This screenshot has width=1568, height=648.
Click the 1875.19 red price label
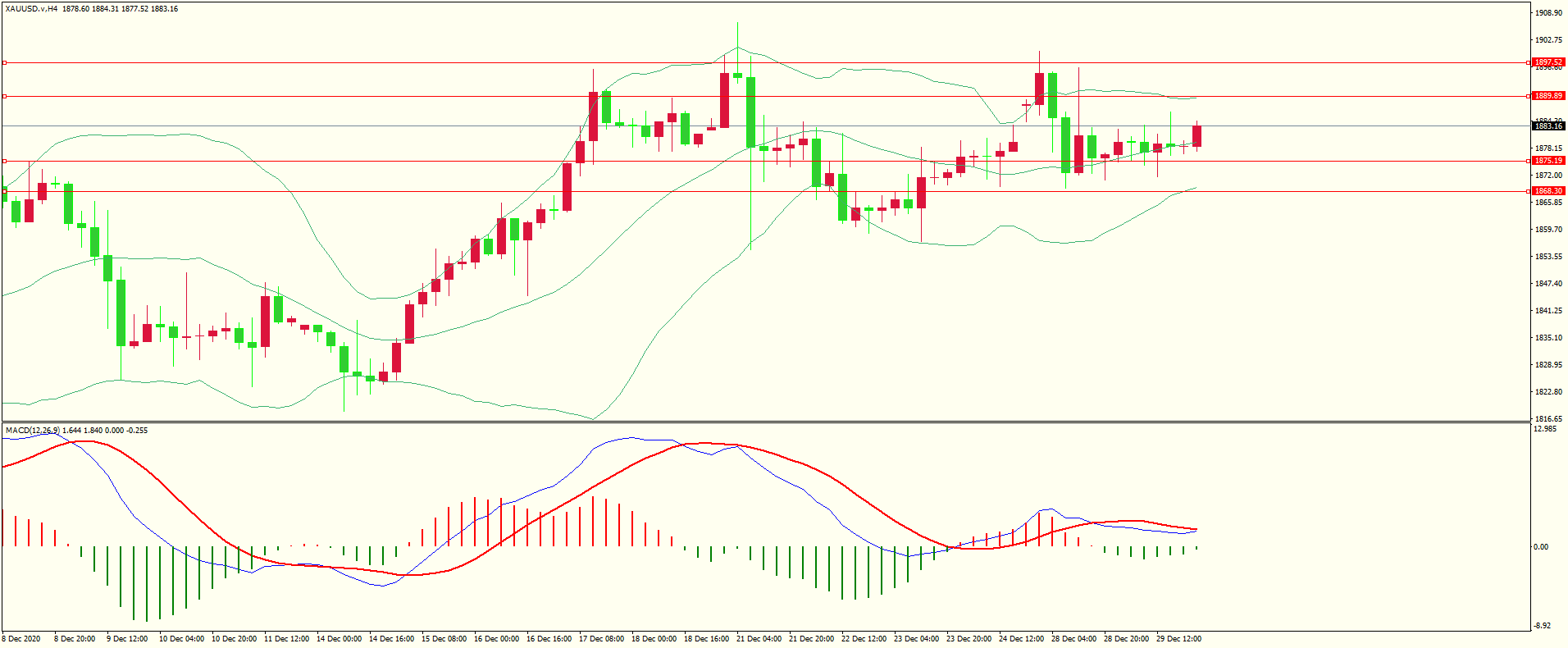1548,161
